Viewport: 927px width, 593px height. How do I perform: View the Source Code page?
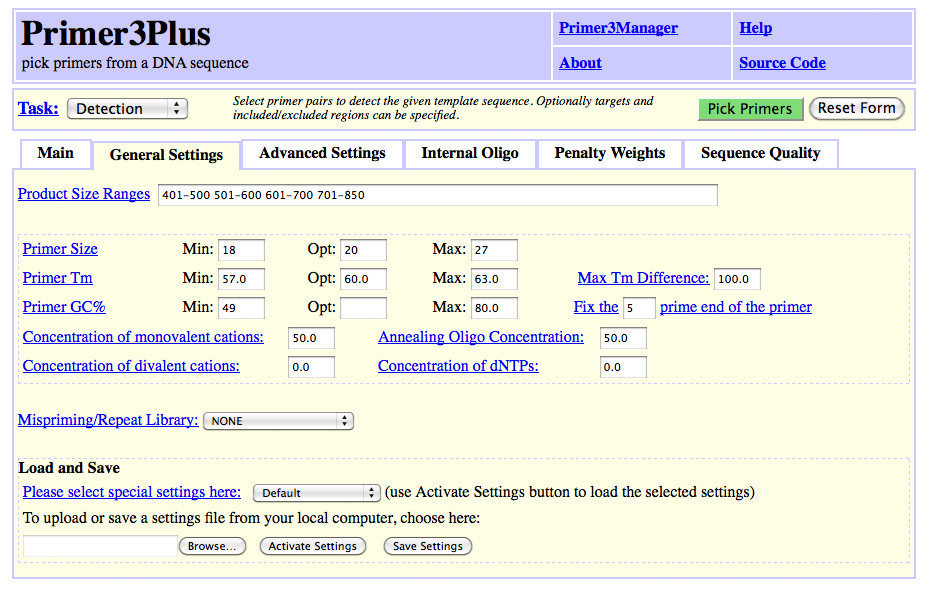click(x=782, y=63)
